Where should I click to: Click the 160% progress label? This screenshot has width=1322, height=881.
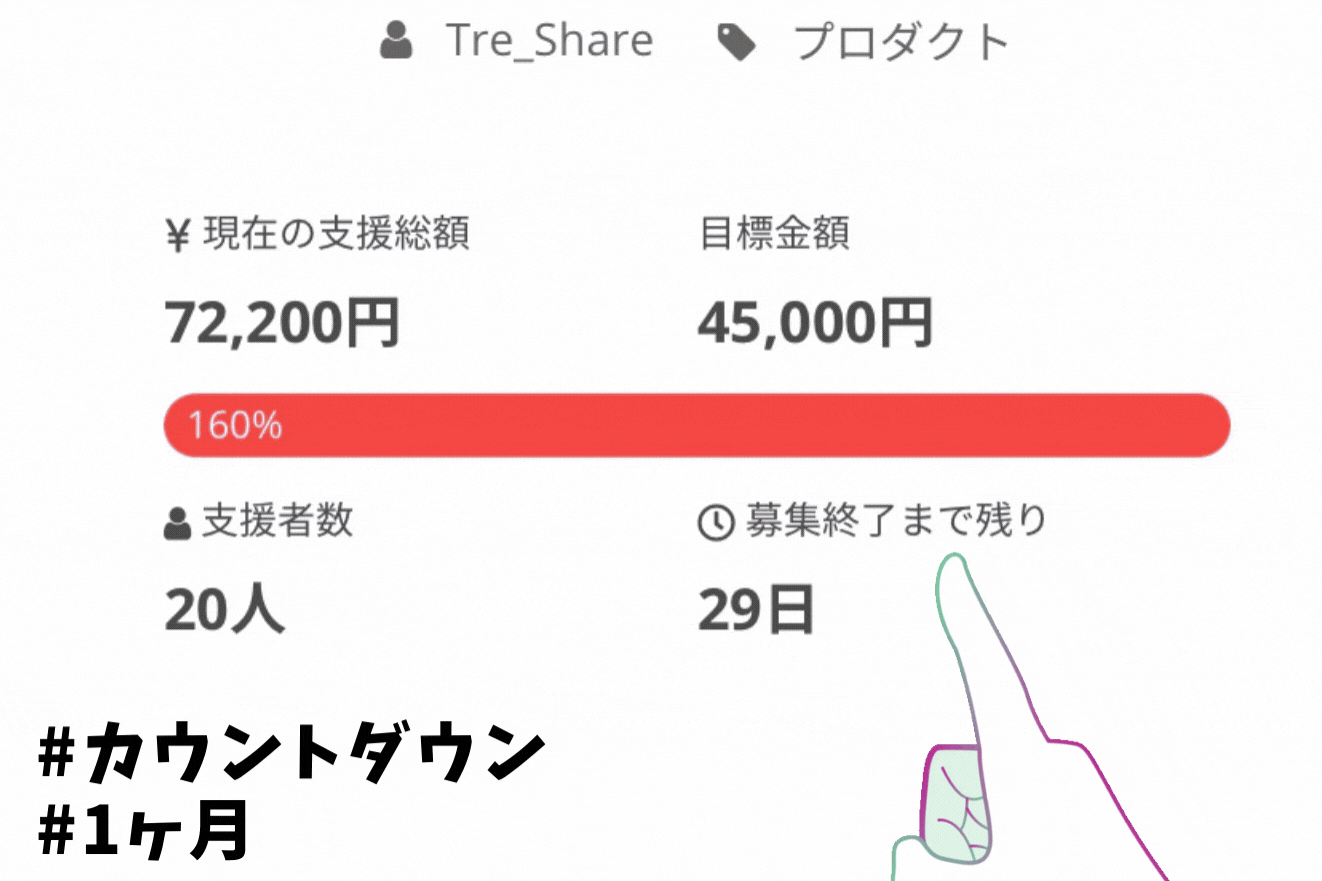[x=235, y=427]
